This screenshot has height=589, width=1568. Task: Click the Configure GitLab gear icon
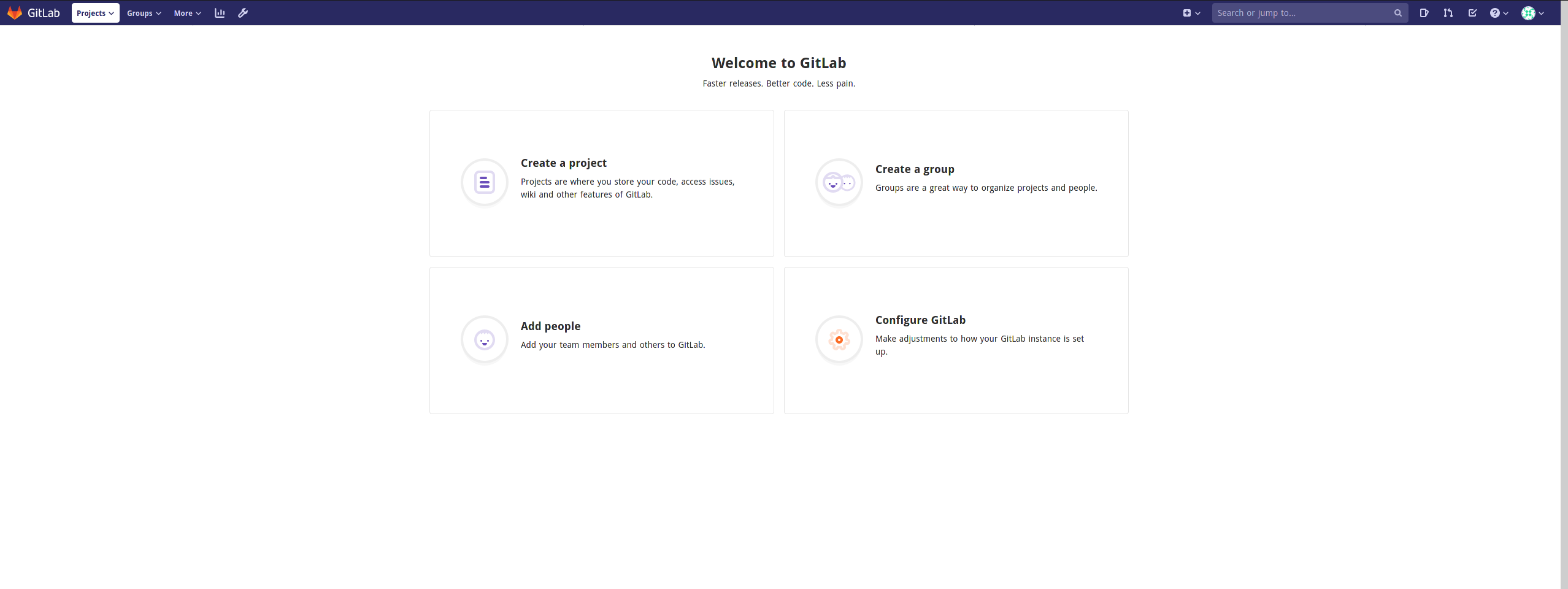[838, 339]
